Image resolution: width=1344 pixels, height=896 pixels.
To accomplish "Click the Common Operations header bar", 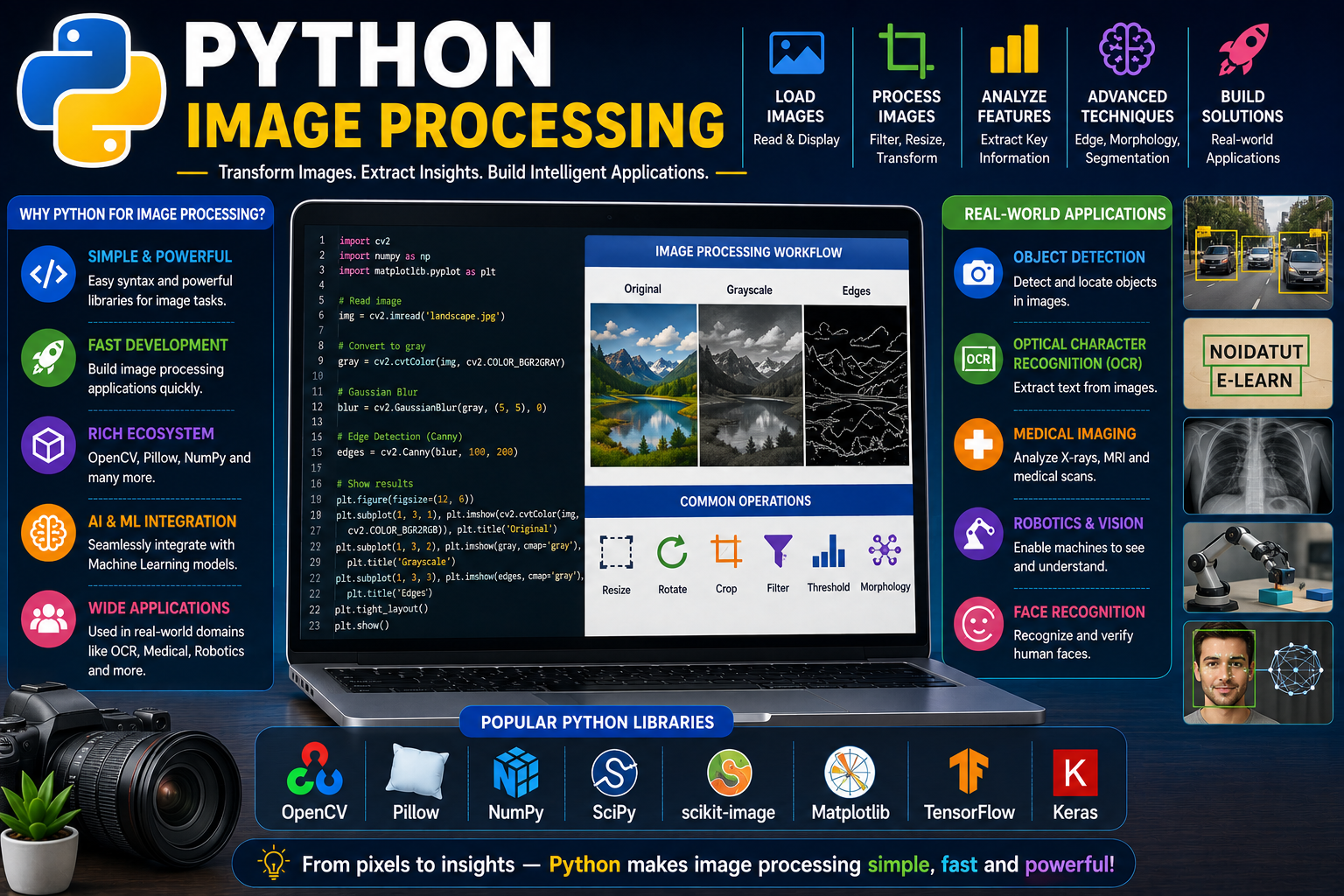I will tap(746, 501).
